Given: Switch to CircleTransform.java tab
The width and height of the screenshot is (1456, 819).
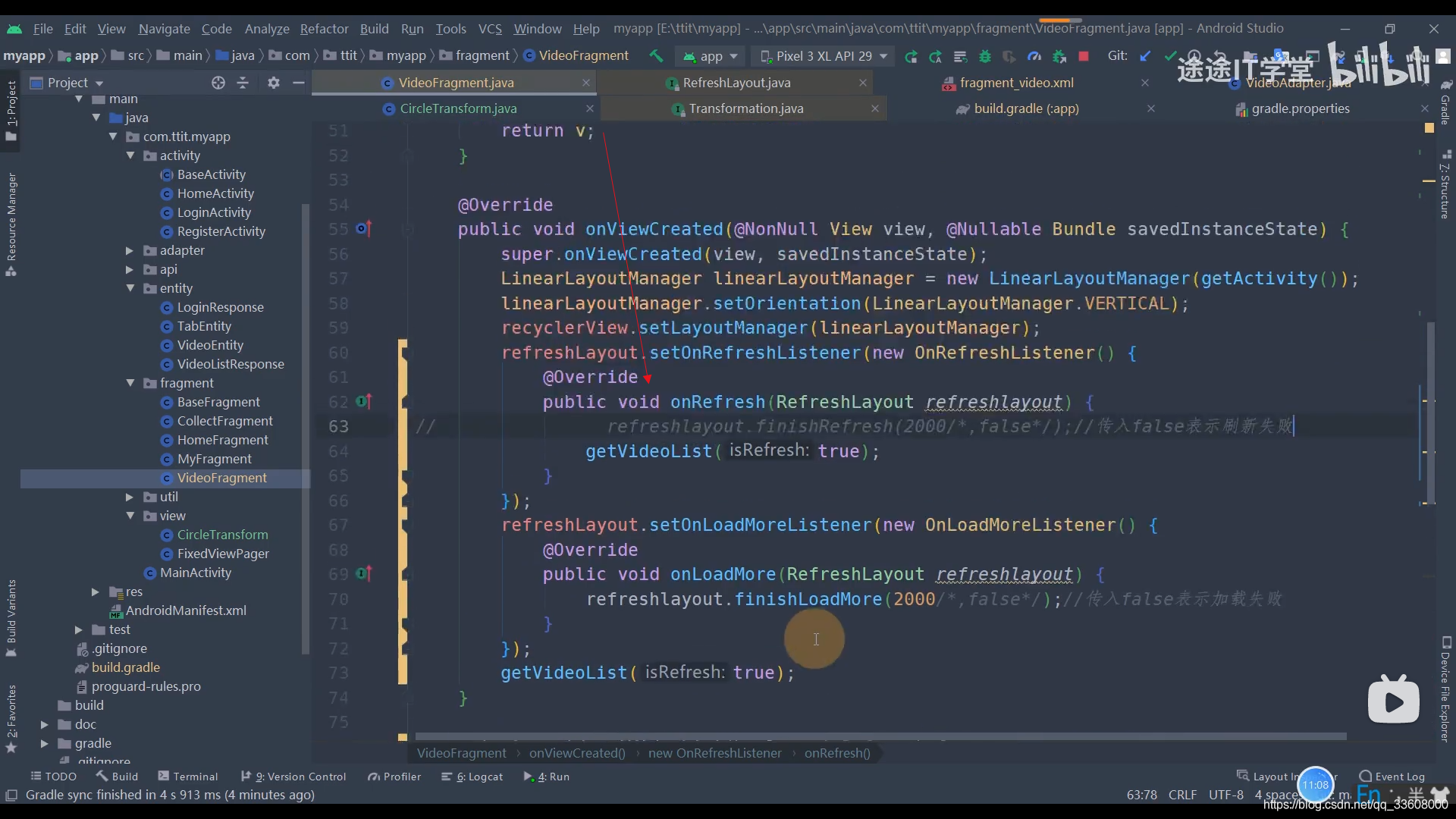Looking at the screenshot, I should (x=458, y=108).
